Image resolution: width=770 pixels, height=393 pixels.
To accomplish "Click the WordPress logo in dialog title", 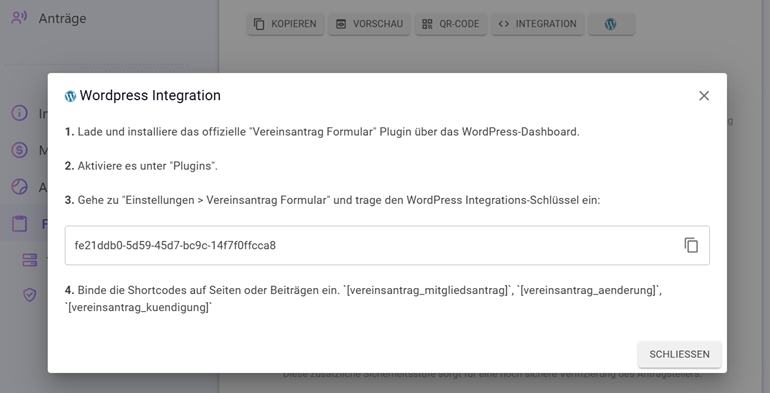I will tap(70, 96).
